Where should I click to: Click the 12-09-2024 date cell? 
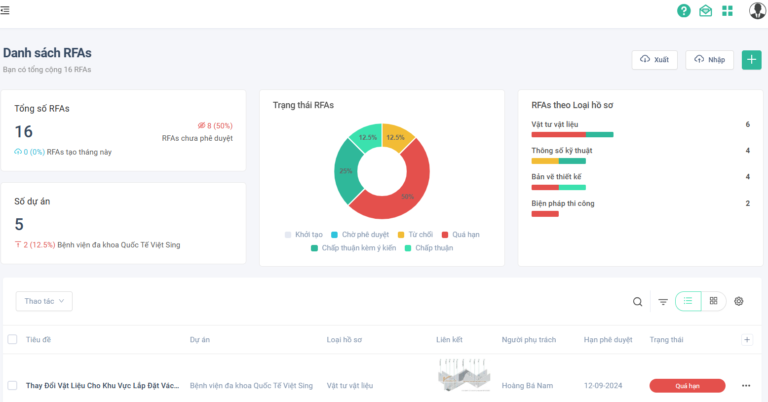603,386
